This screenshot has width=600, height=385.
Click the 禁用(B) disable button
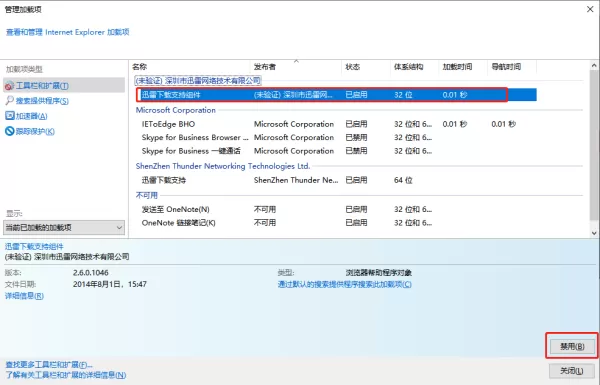572,346
